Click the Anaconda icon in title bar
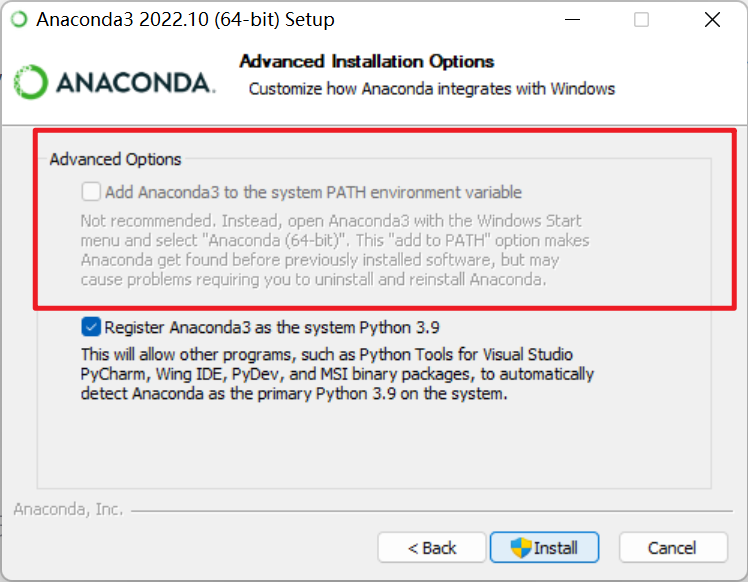Viewport: 748px width, 582px height. (x=20, y=20)
